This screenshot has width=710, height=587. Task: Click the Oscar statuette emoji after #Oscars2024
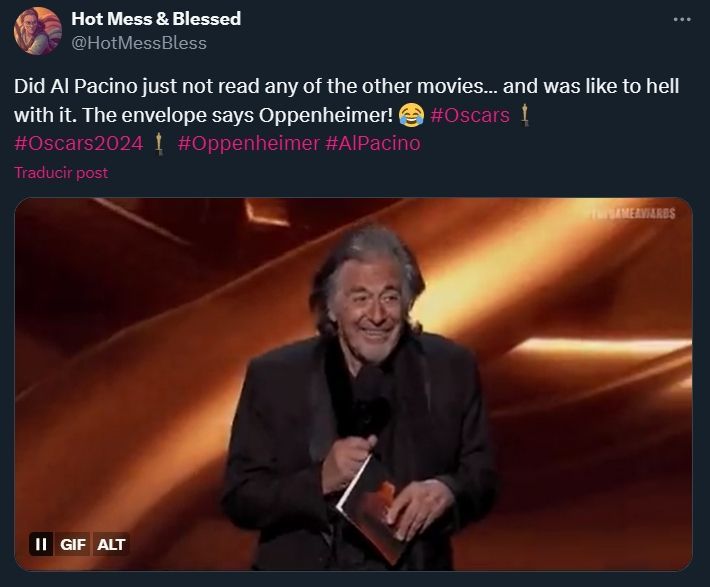point(158,144)
